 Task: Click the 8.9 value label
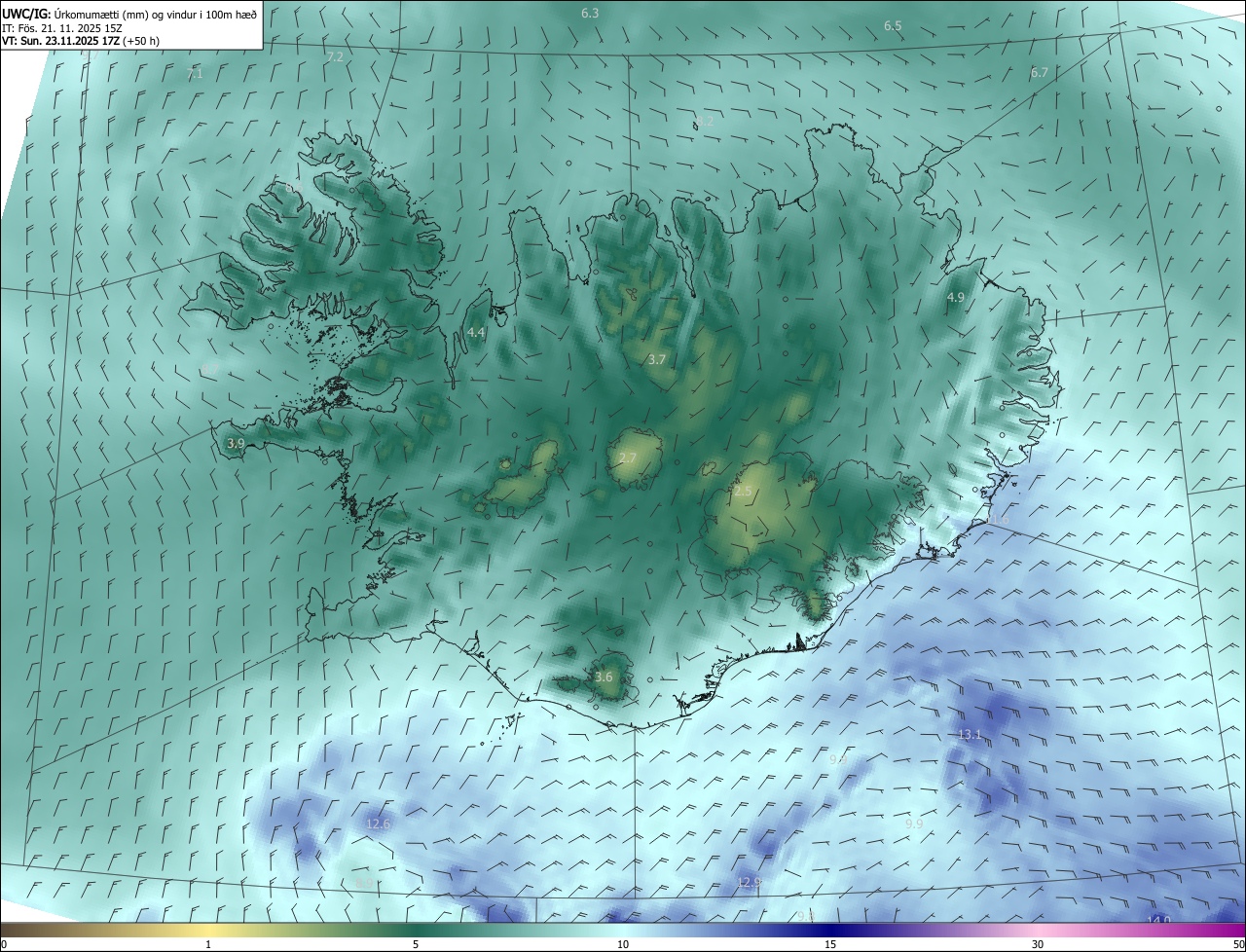[x=365, y=883]
